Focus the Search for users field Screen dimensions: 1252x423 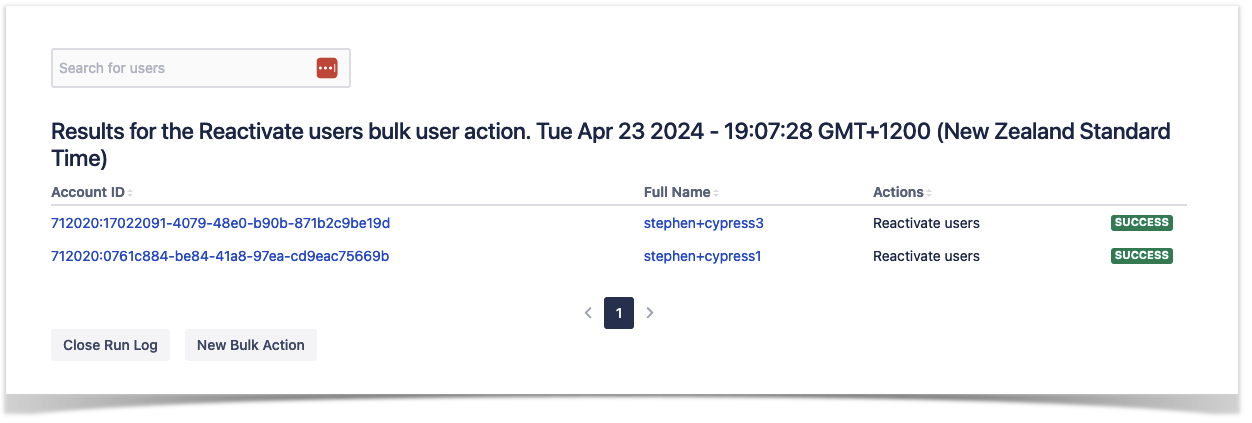tap(180, 68)
